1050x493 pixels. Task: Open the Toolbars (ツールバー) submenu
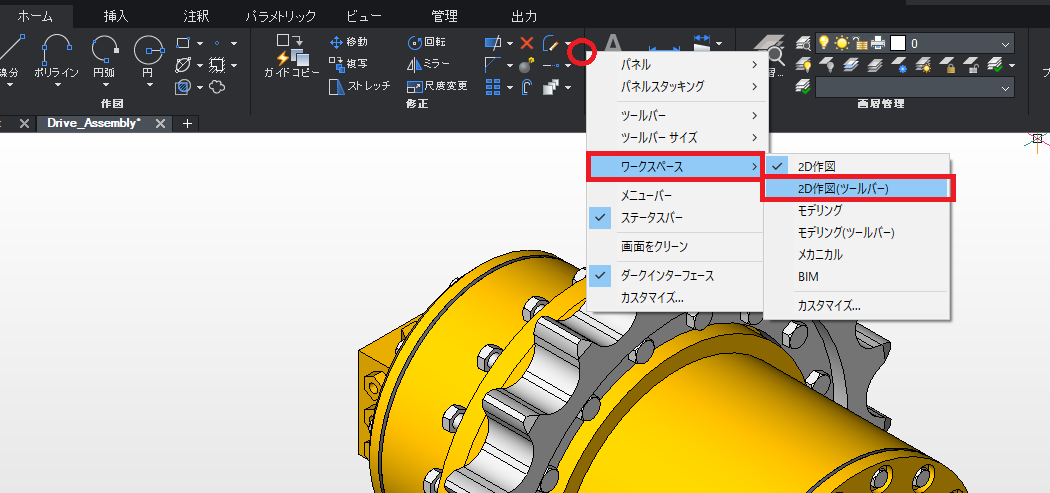(x=675, y=116)
